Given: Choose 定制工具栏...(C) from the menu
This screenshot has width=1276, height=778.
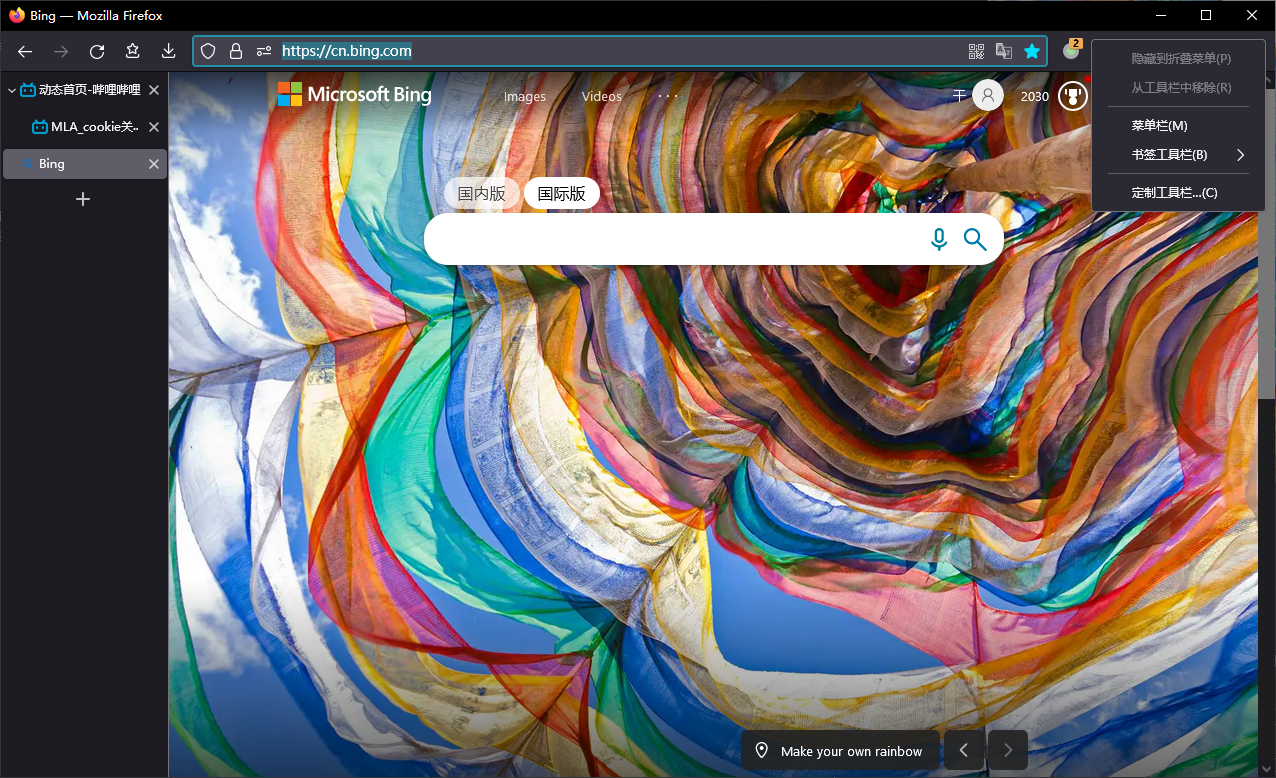Looking at the screenshot, I should tap(1174, 193).
